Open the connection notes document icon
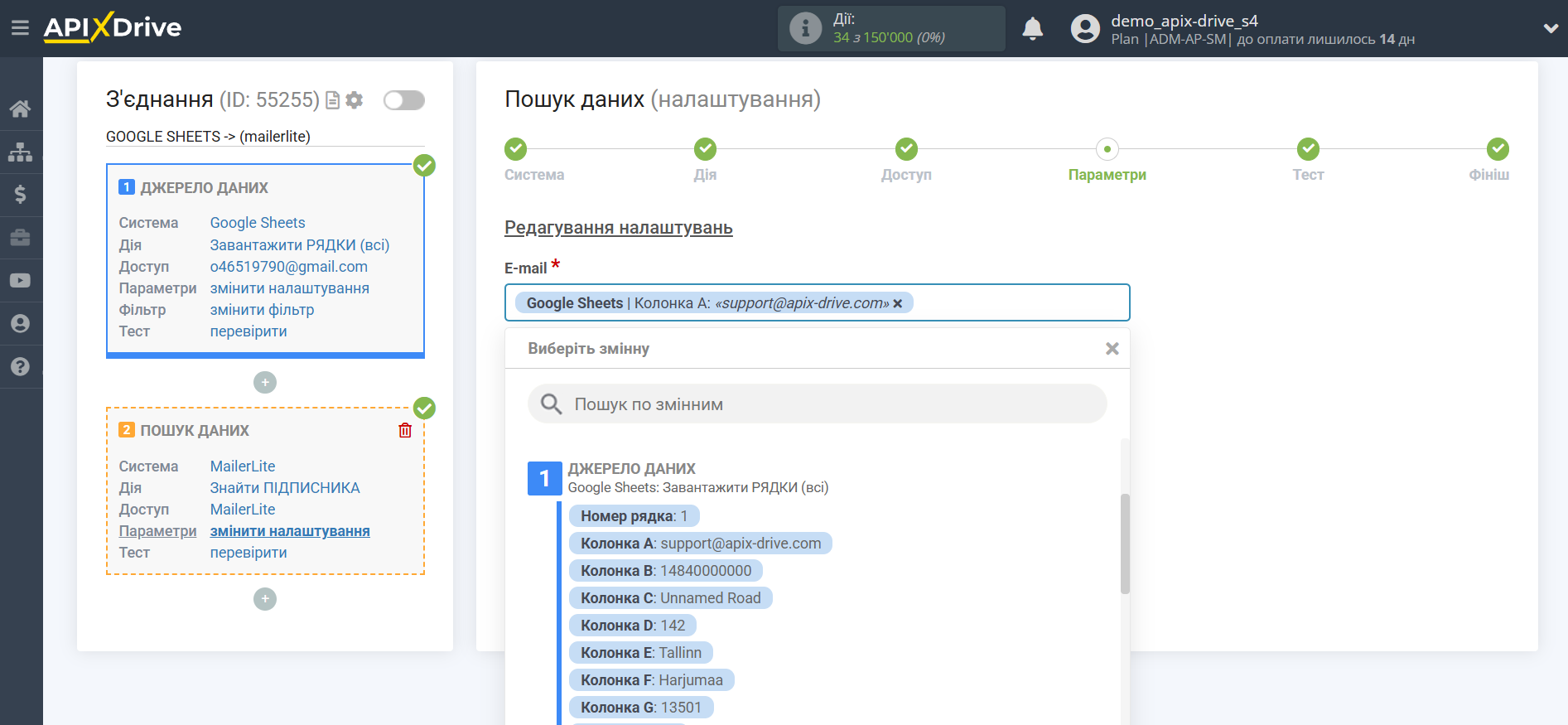Screen dimensions: 1568x725 tap(333, 100)
